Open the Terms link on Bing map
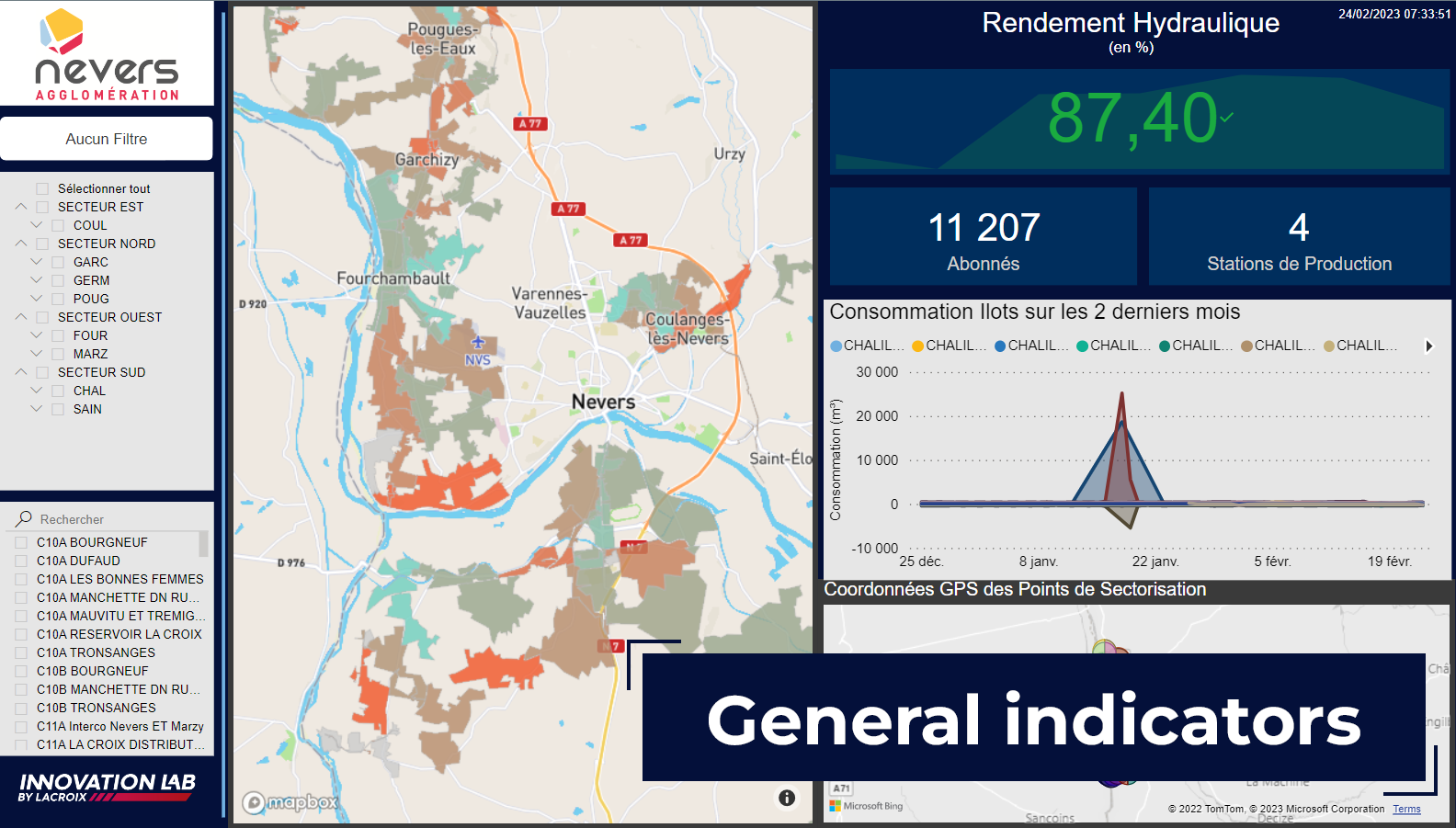This screenshot has height=828, width=1456. tap(1406, 809)
